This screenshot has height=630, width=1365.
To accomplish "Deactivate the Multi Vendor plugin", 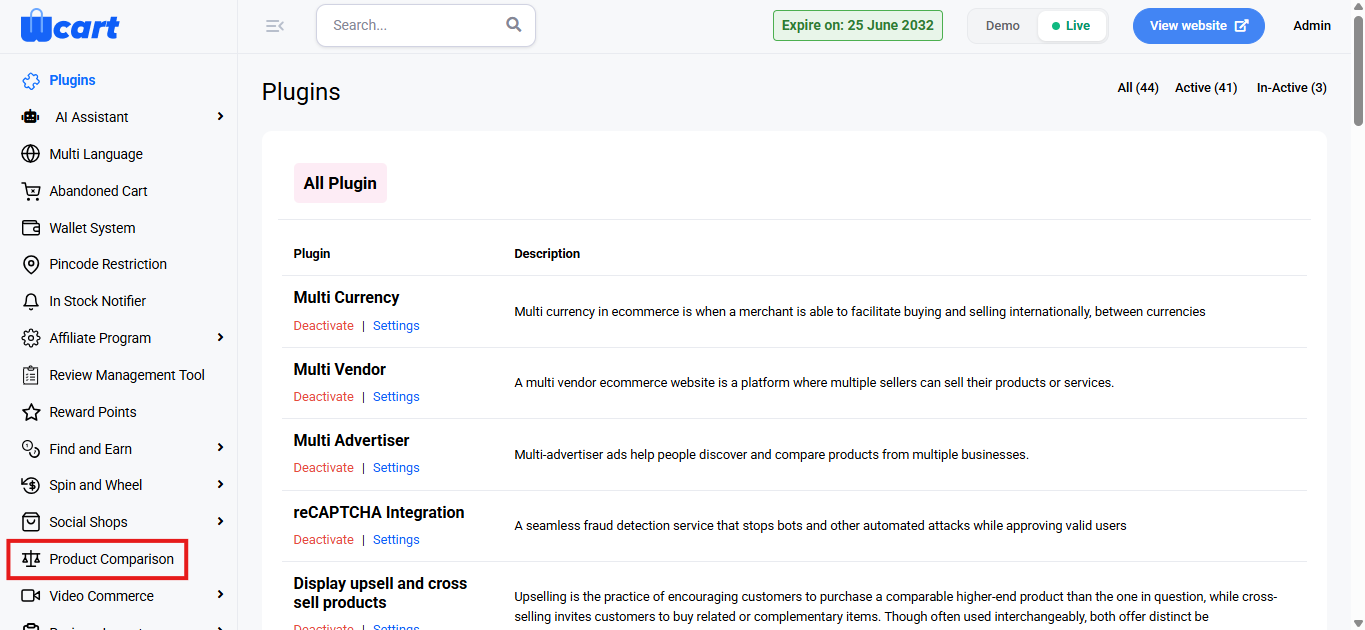I will point(323,397).
